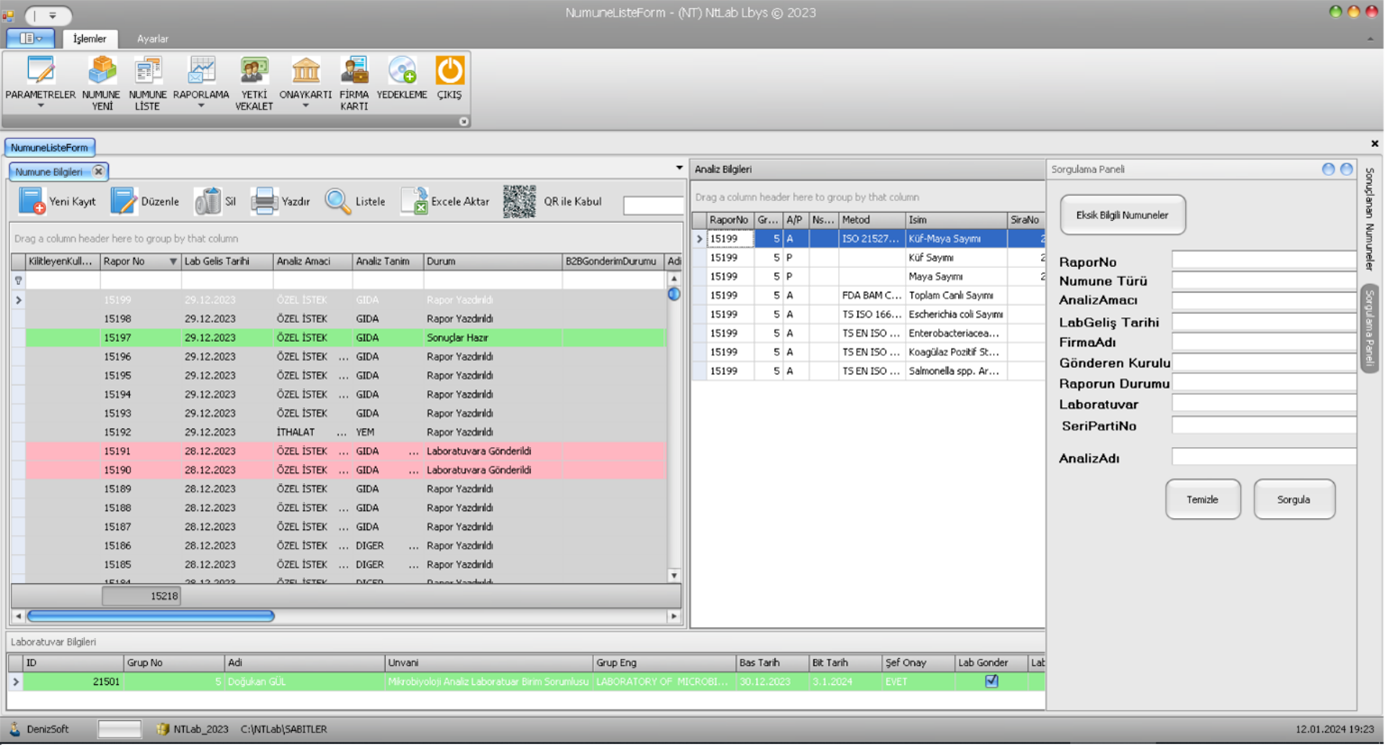Click the Yazdır printer icon
The width and height of the screenshot is (1385, 749).
264,201
